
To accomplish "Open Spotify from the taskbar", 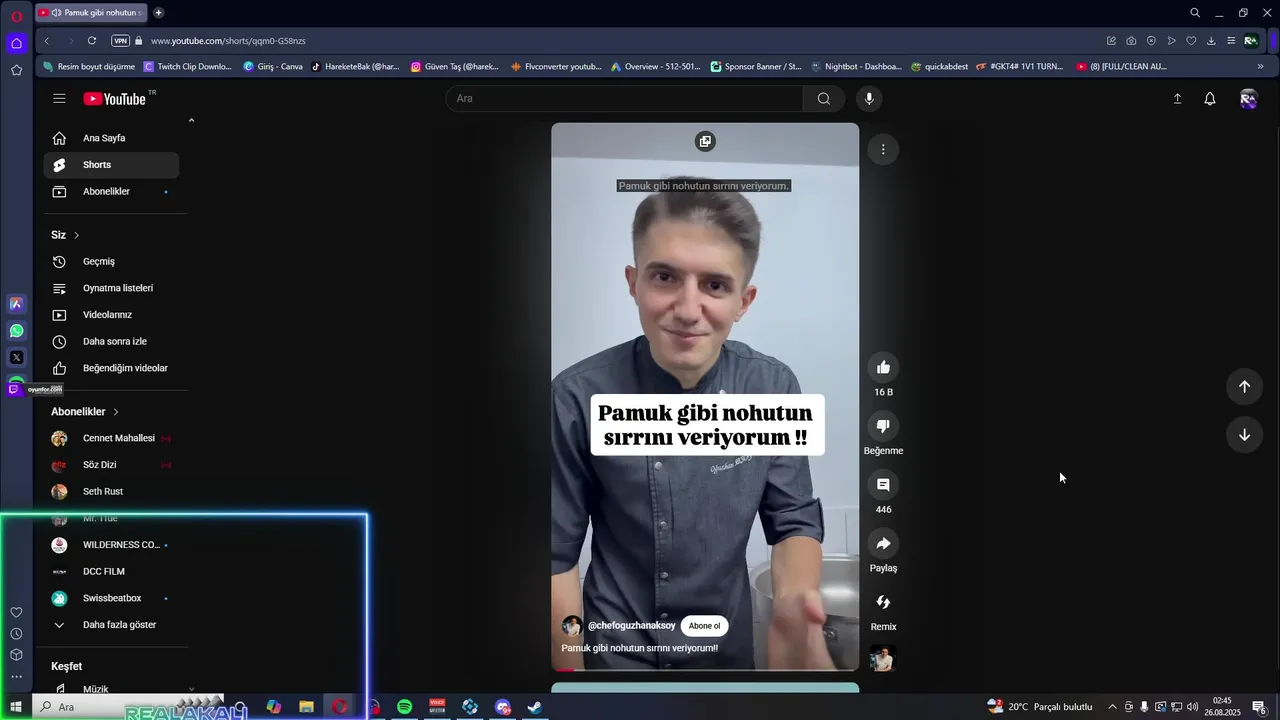I will [x=405, y=707].
